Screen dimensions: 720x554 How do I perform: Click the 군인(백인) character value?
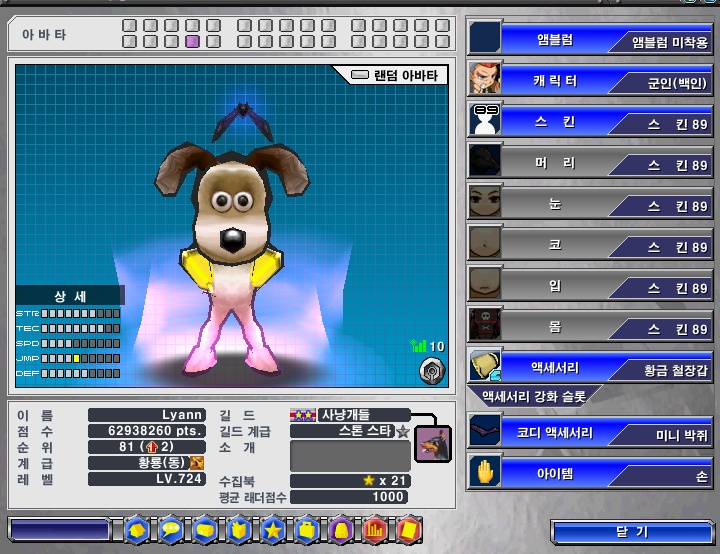click(x=677, y=84)
